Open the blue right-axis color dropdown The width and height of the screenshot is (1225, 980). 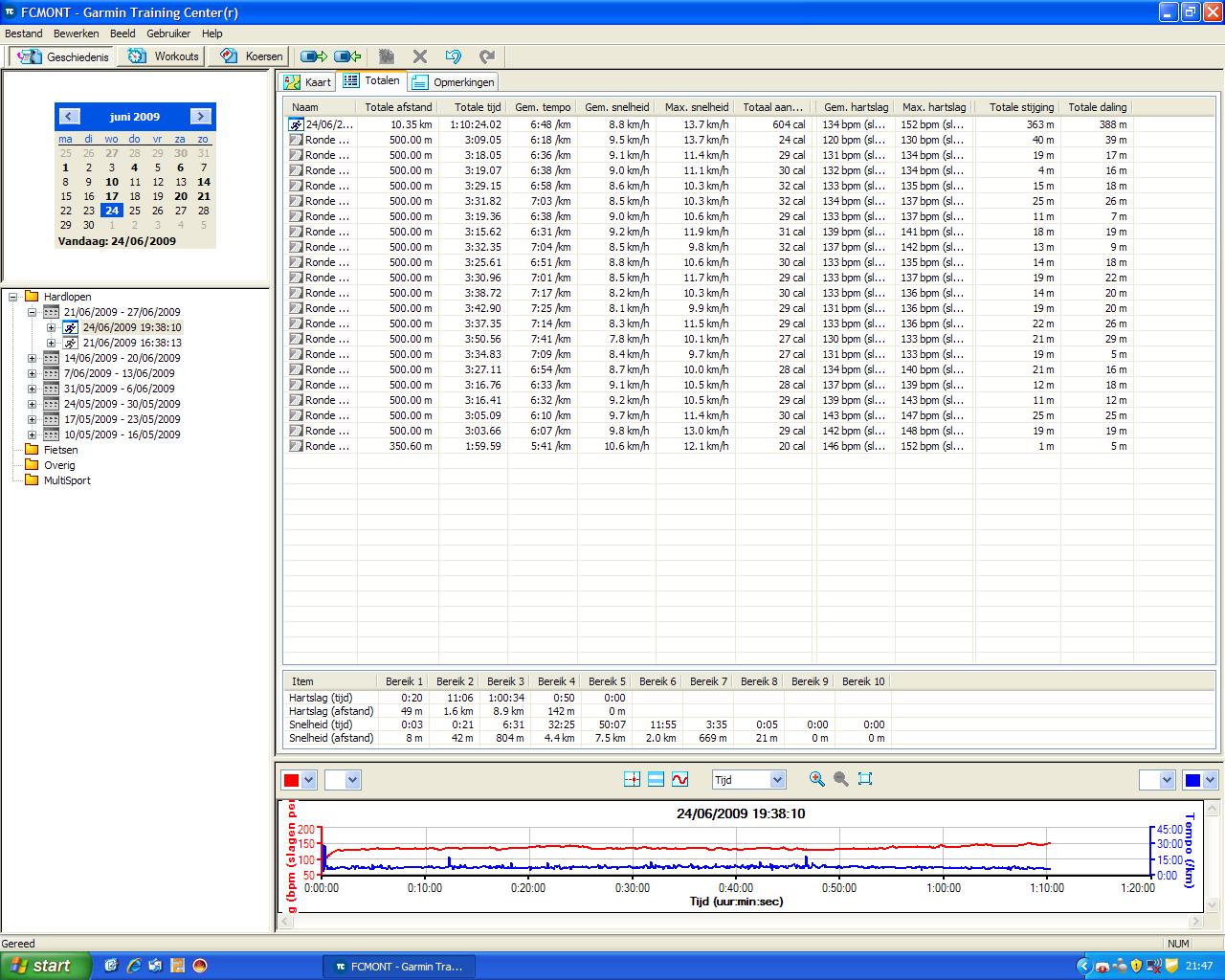(1211, 780)
